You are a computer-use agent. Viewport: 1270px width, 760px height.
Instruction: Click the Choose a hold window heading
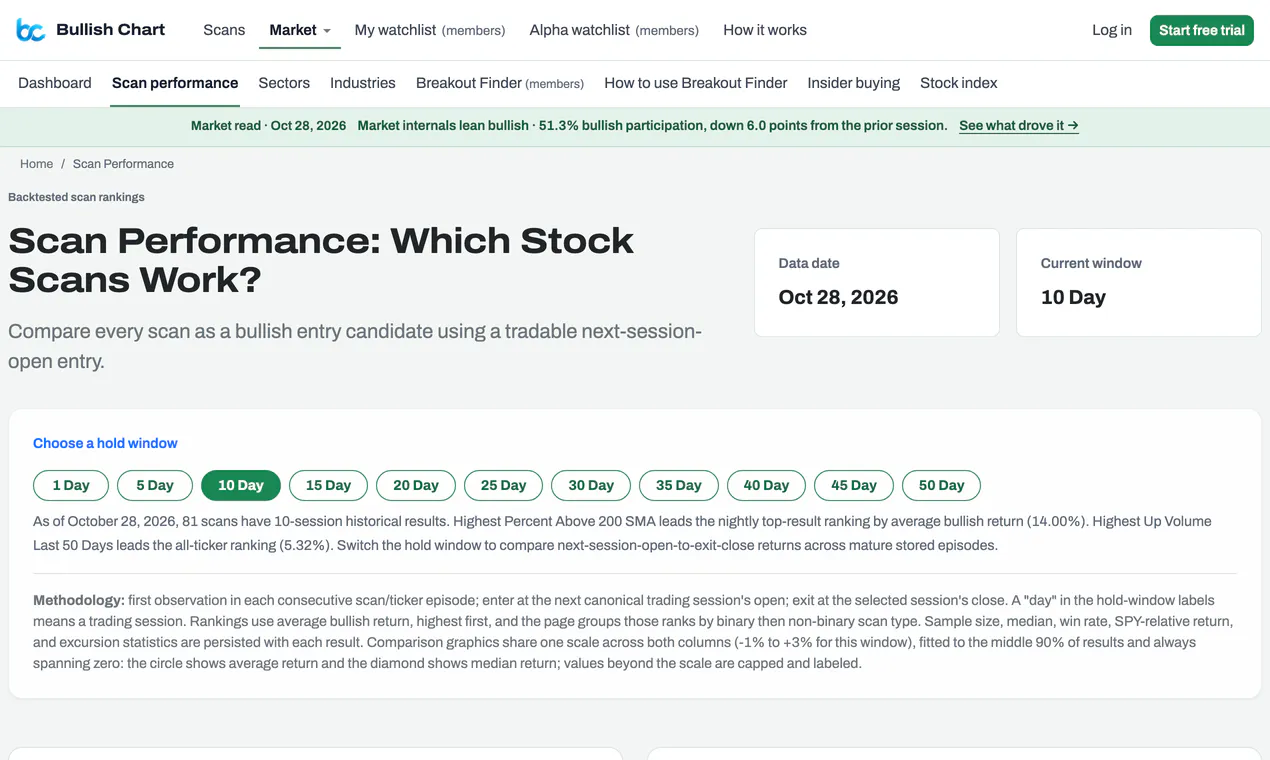pyautogui.click(x=105, y=443)
